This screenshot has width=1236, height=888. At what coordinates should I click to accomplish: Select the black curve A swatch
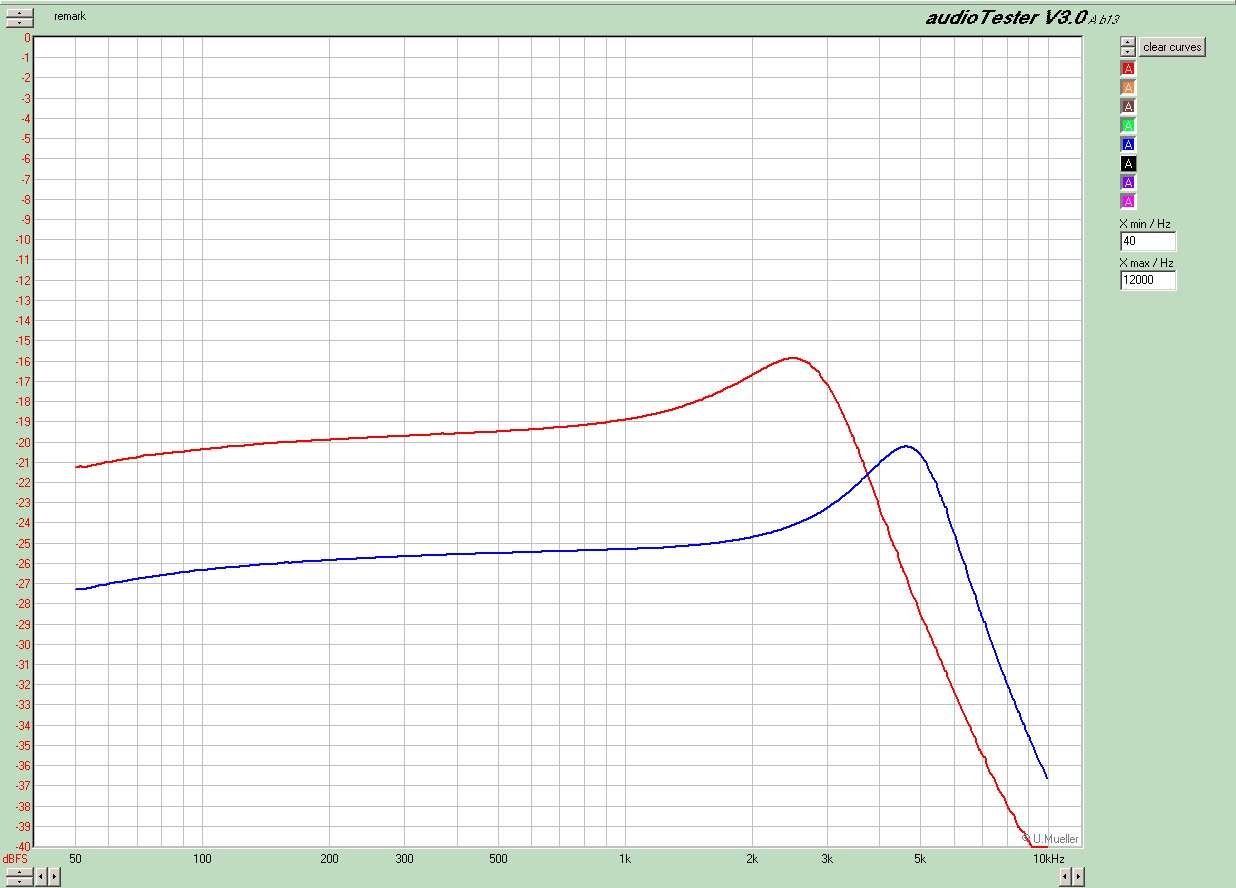pyautogui.click(x=1128, y=163)
